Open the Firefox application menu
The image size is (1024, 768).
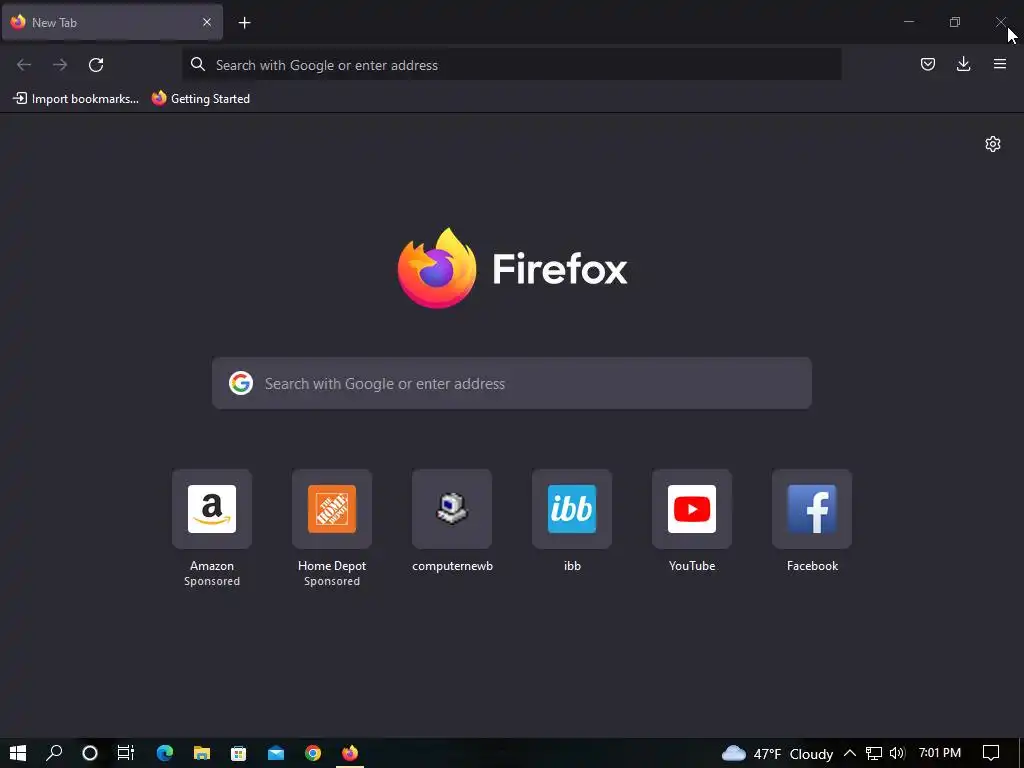click(x=1000, y=64)
